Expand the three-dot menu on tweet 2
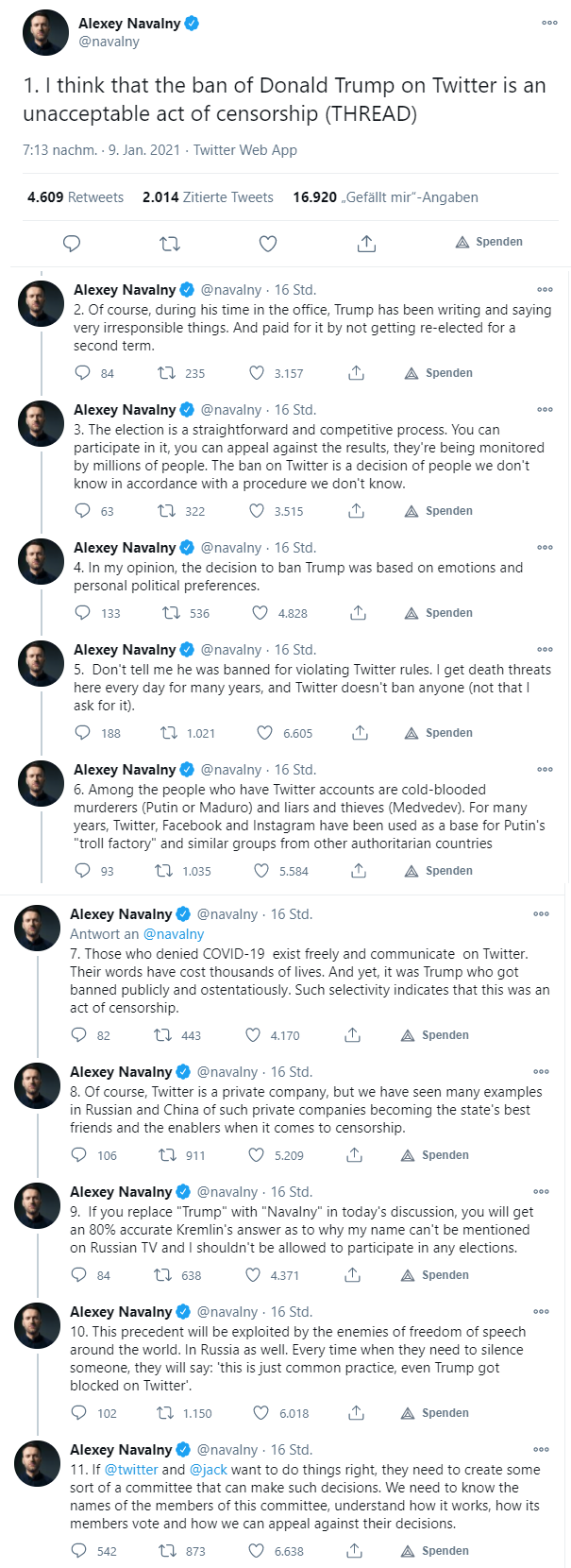Screen dimensions: 571x1568 point(545,290)
